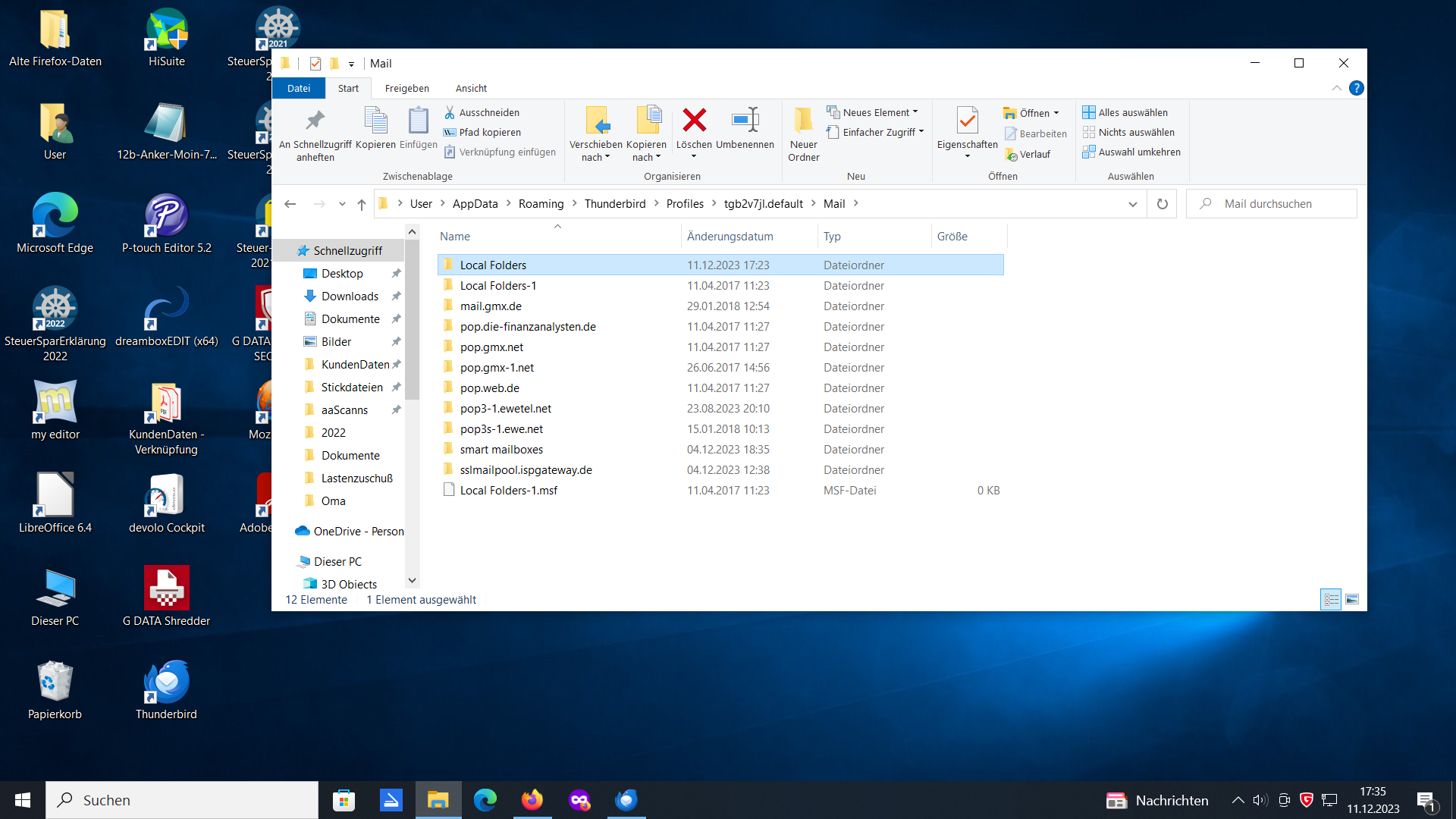Open Nachrichten widget on the taskbar
This screenshot has height=819, width=1456.
tap(1157, 800)
